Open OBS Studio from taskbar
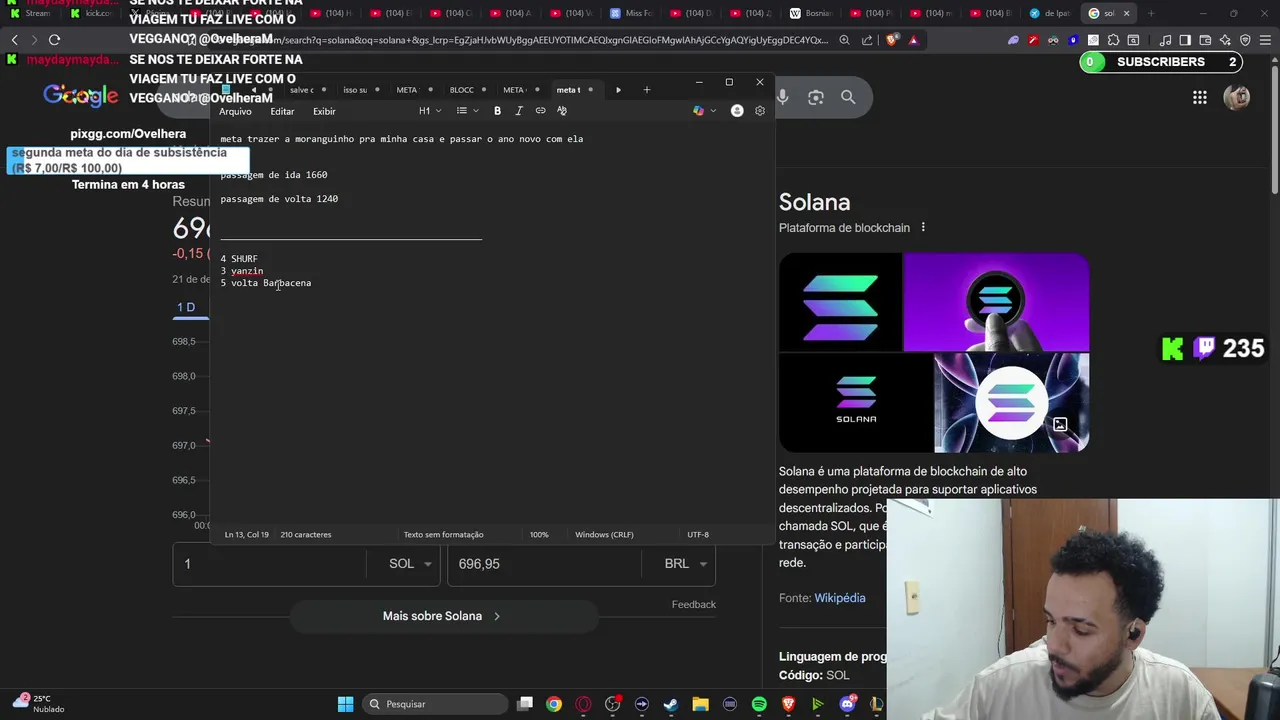Image resolution: width=1280 pixels, height=720 pixels. click(x=612, y=704)
